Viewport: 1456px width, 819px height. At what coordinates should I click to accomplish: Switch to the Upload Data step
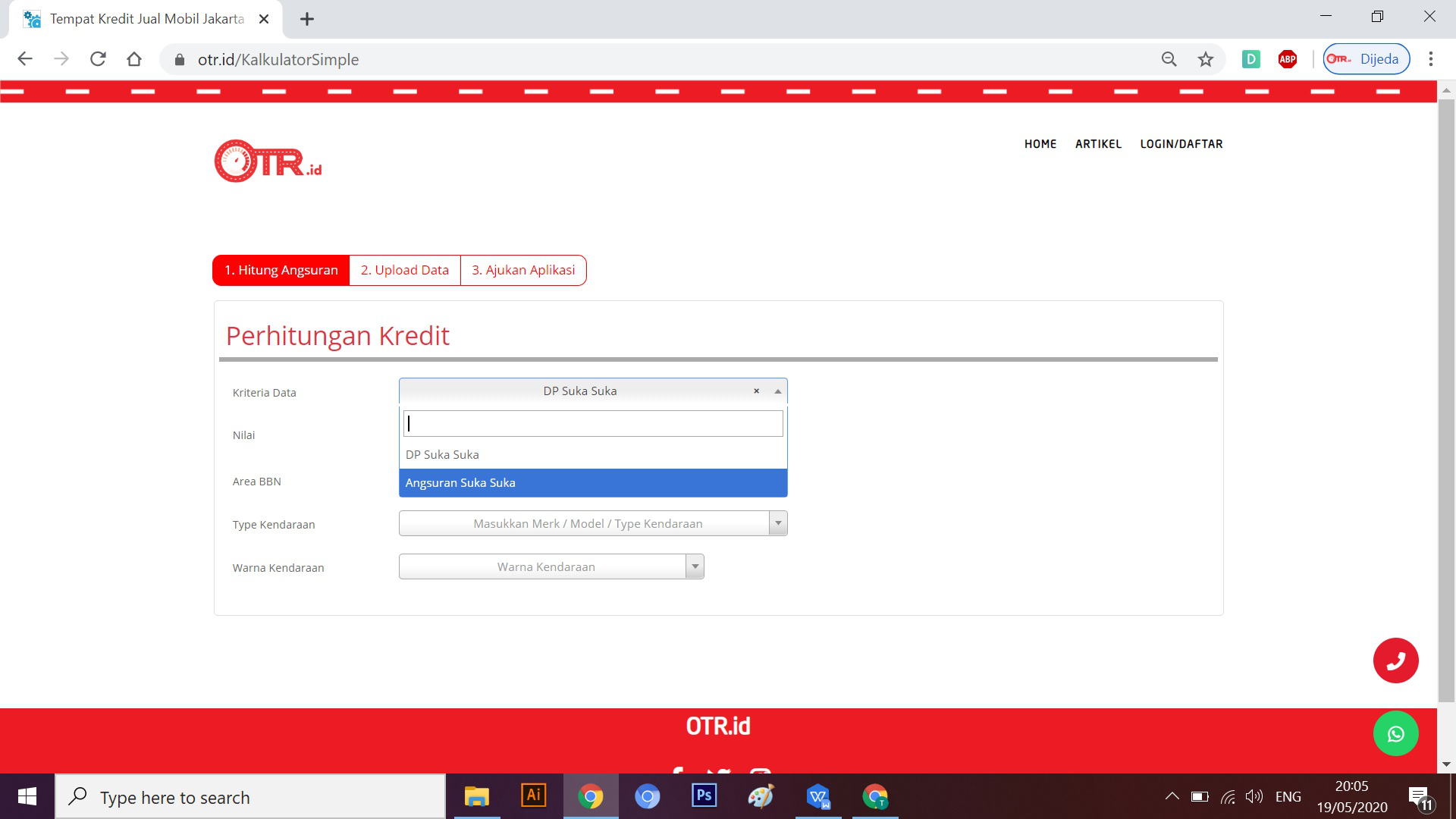coord(404,271)
